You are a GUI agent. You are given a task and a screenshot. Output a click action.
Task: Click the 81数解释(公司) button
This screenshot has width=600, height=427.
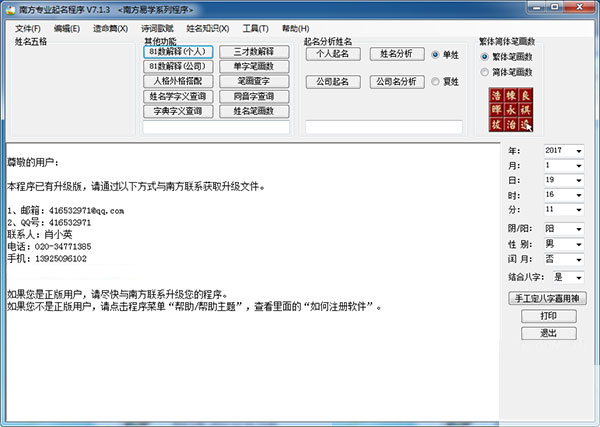[x=178, y=66]
